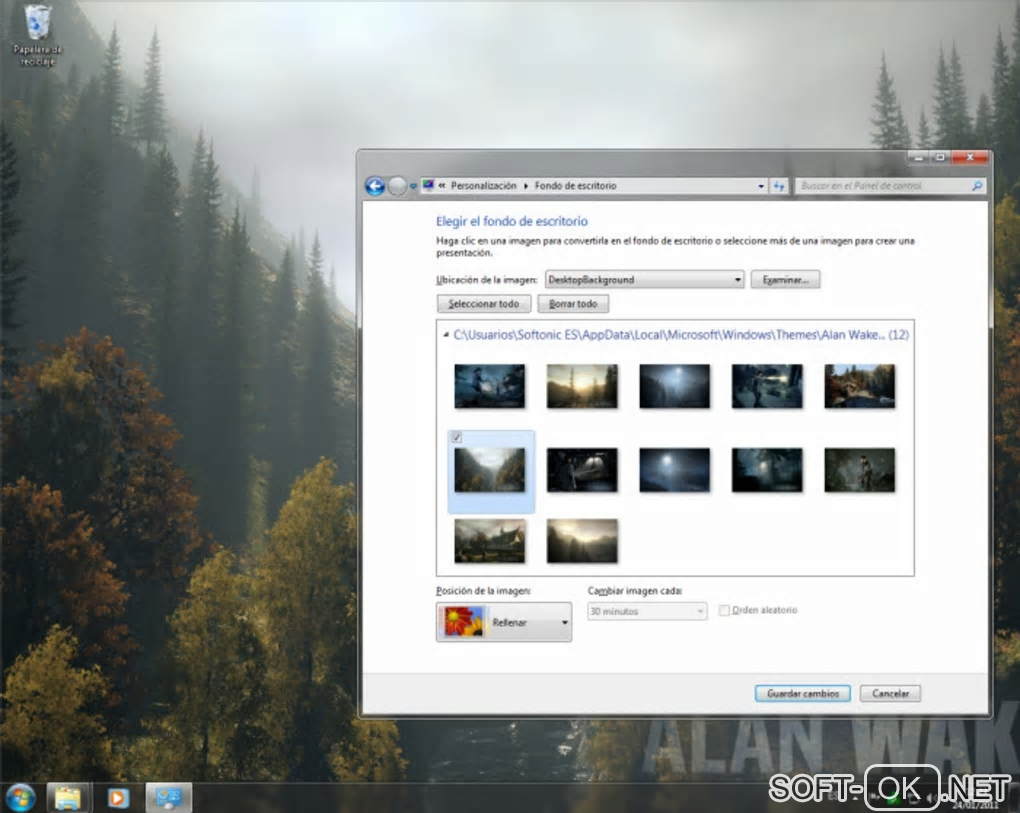
Task: Click the Back arrow in the window
Action: pyautogui.click(x=375, y=186)
